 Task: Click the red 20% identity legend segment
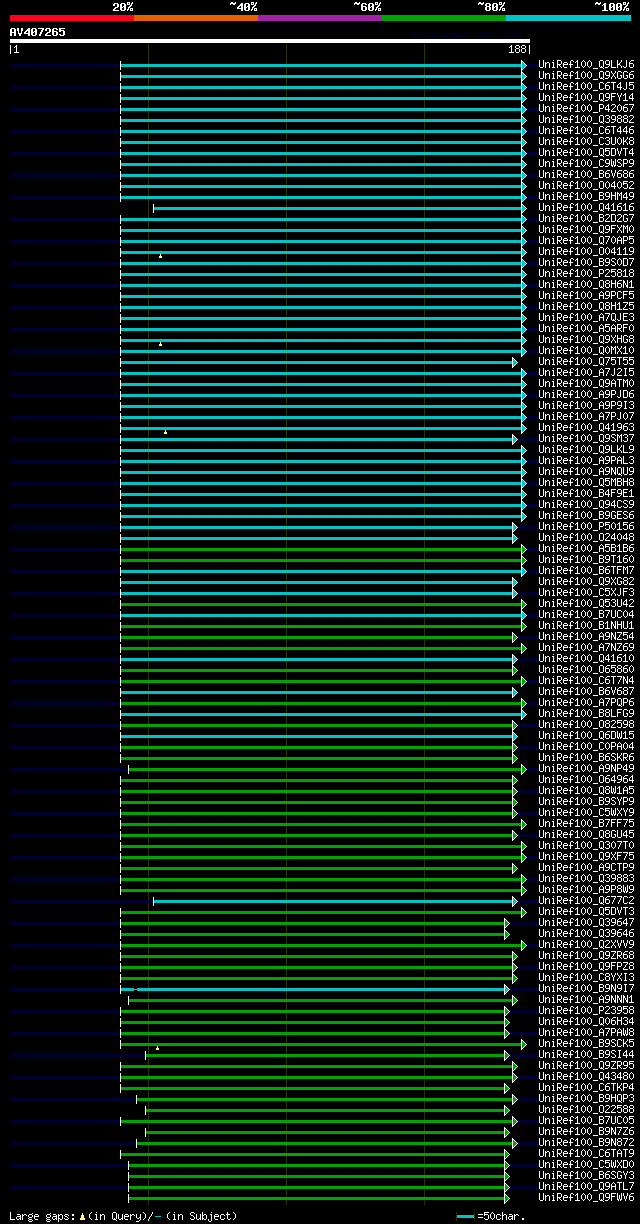71,18
